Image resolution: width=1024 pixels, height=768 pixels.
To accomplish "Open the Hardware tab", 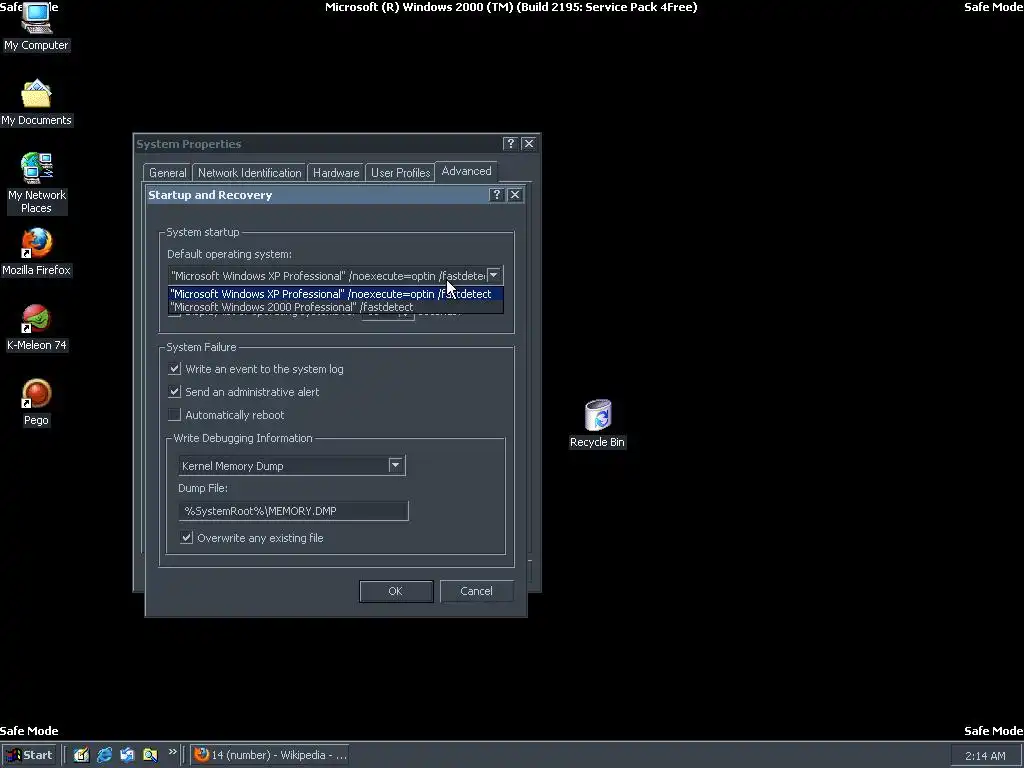I will [336, 172].
